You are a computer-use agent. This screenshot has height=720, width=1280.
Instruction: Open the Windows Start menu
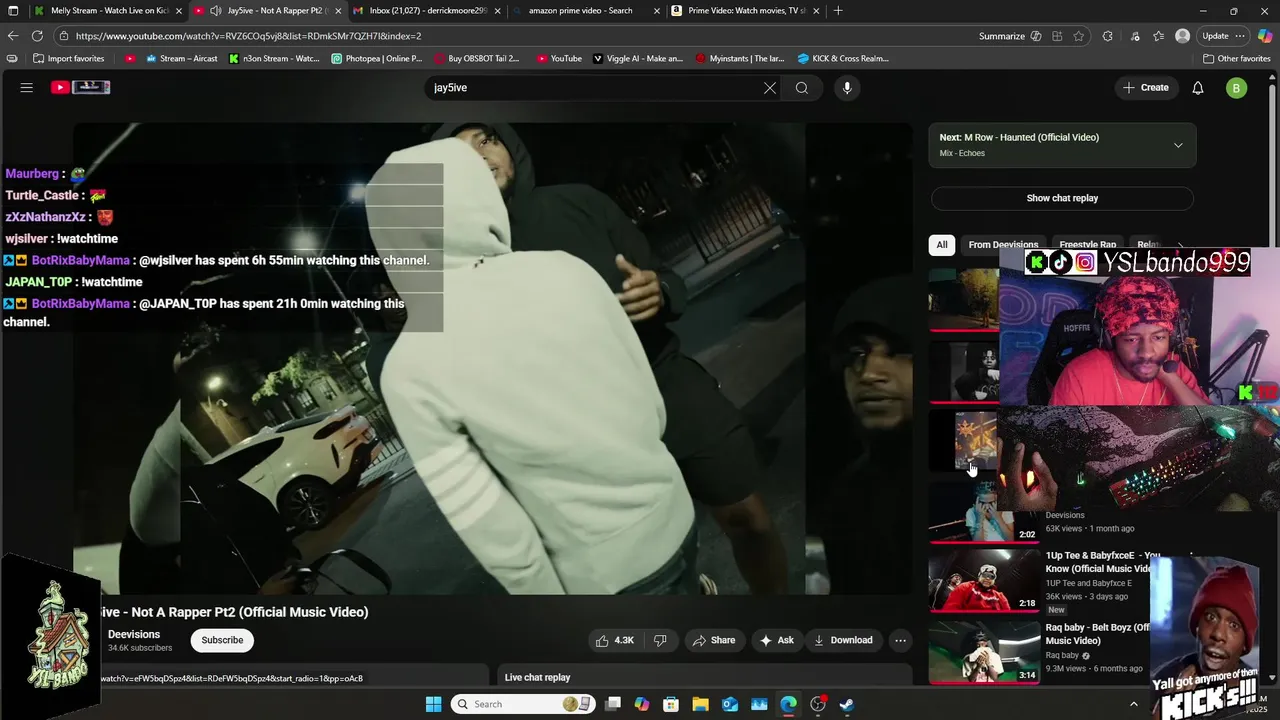[433, 704]
